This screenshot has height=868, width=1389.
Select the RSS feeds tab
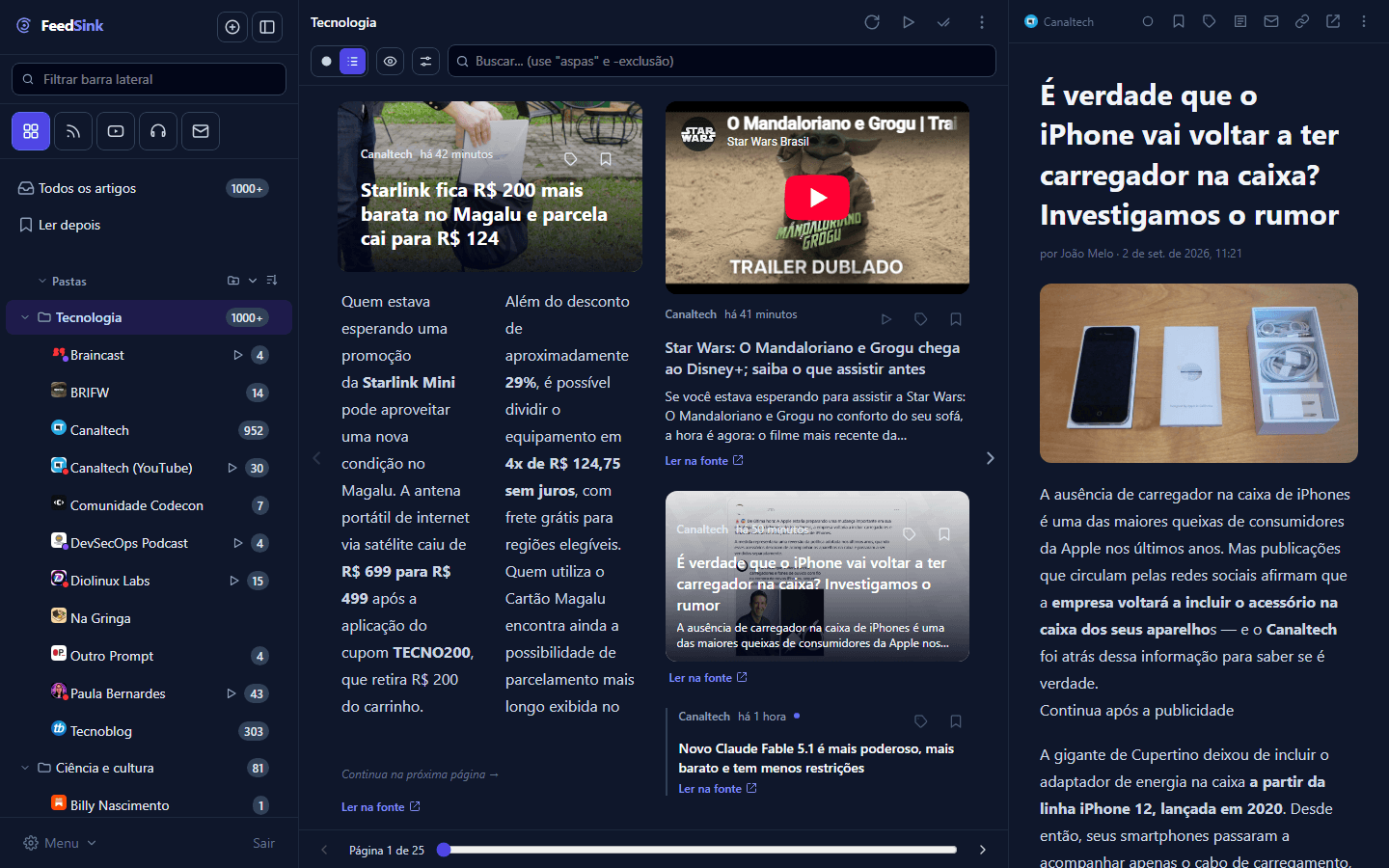[x=73, y=131]
